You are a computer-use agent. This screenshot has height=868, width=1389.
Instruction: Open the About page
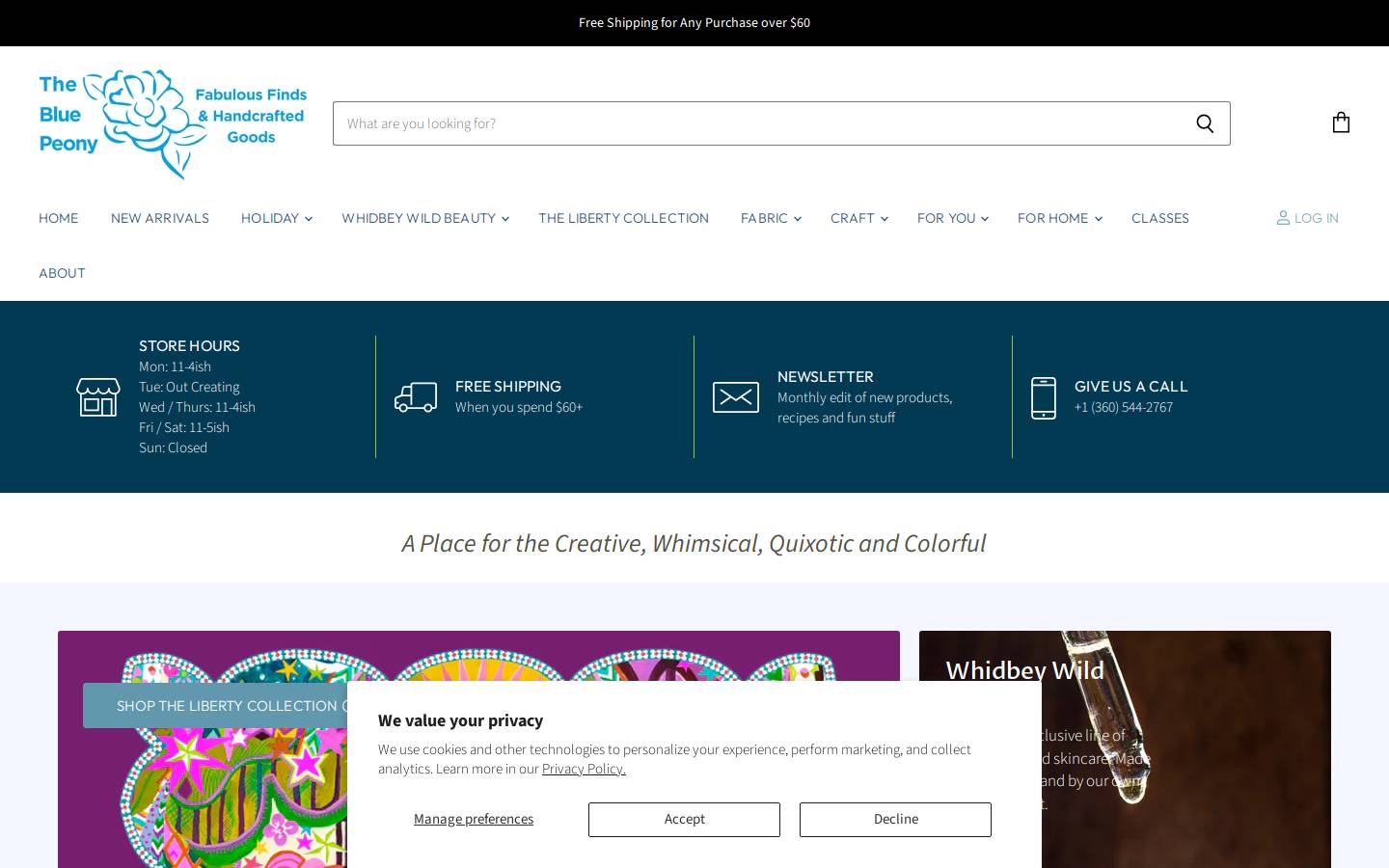coord(62,273)
